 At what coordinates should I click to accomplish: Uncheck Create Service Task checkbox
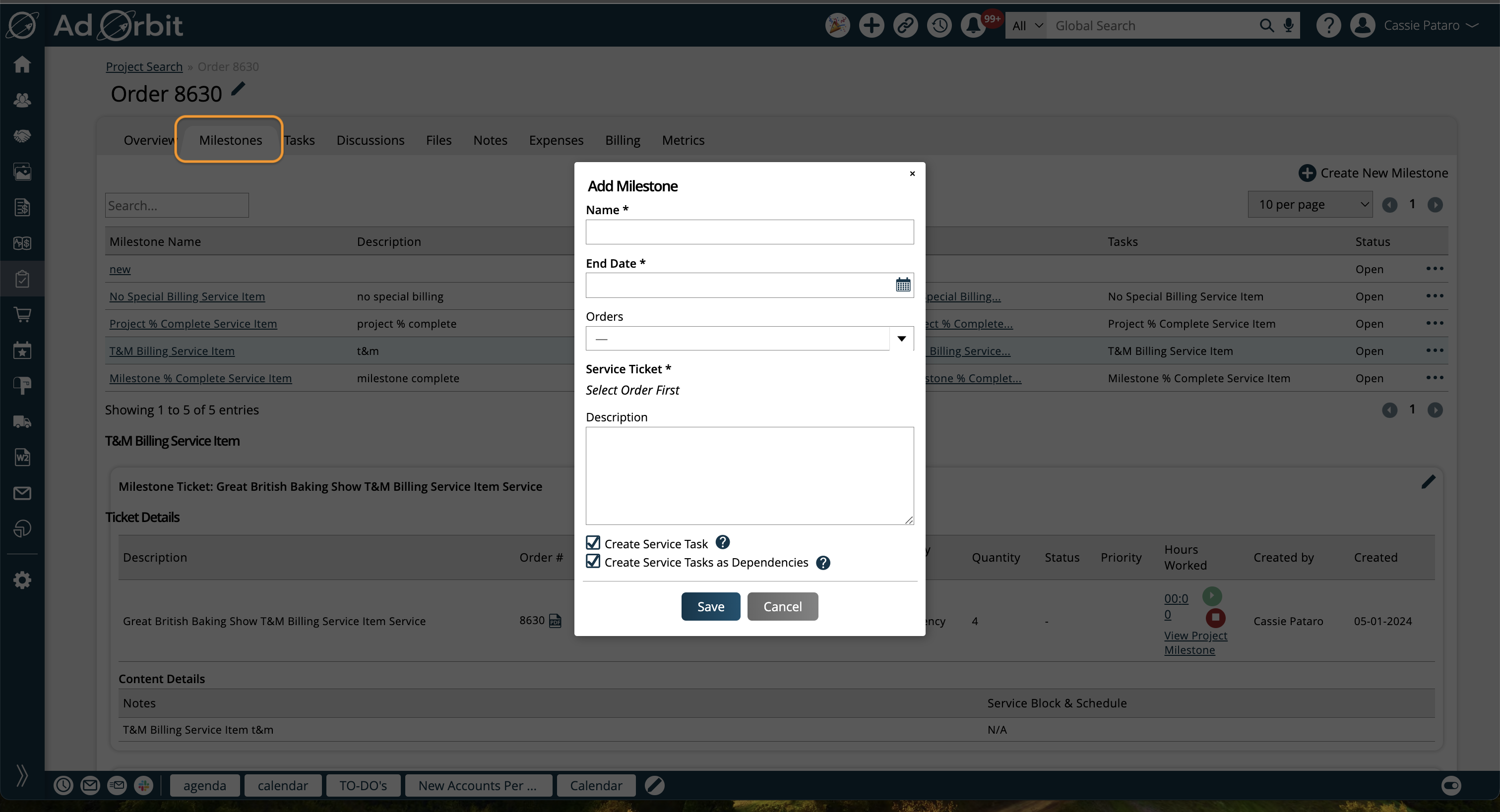click(593, 542)
